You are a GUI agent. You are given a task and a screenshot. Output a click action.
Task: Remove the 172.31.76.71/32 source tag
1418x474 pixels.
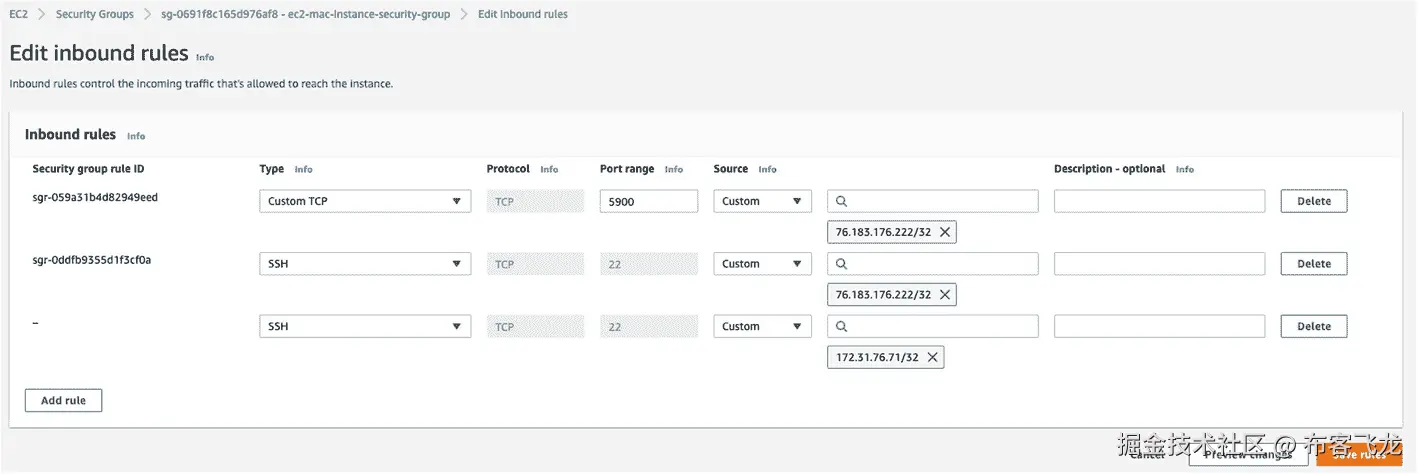933,358
